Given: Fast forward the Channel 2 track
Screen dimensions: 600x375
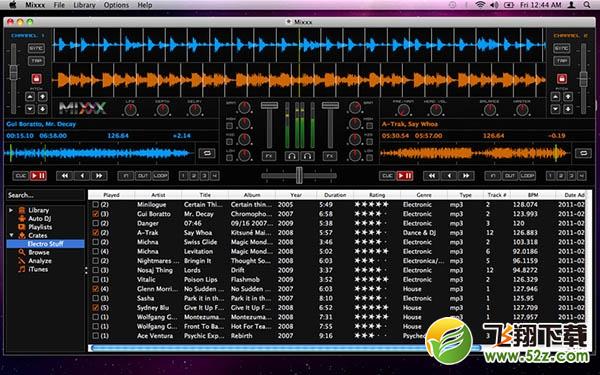Looking at the screenshot, I should click(466, 176).
